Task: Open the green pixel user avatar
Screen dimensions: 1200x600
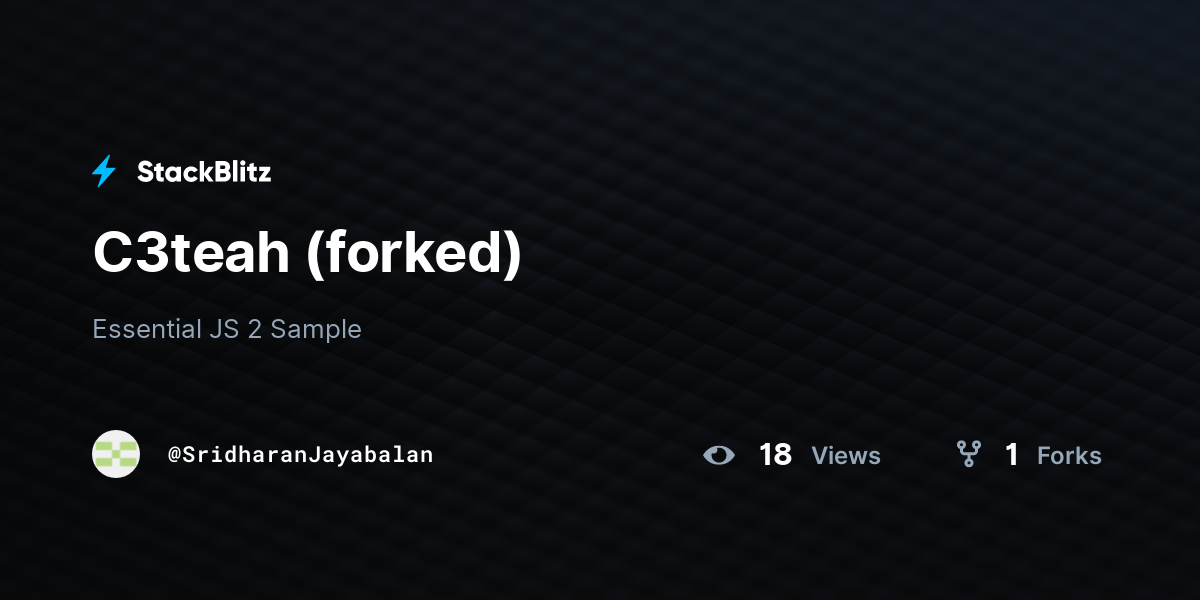Action: tap(116, 454)
